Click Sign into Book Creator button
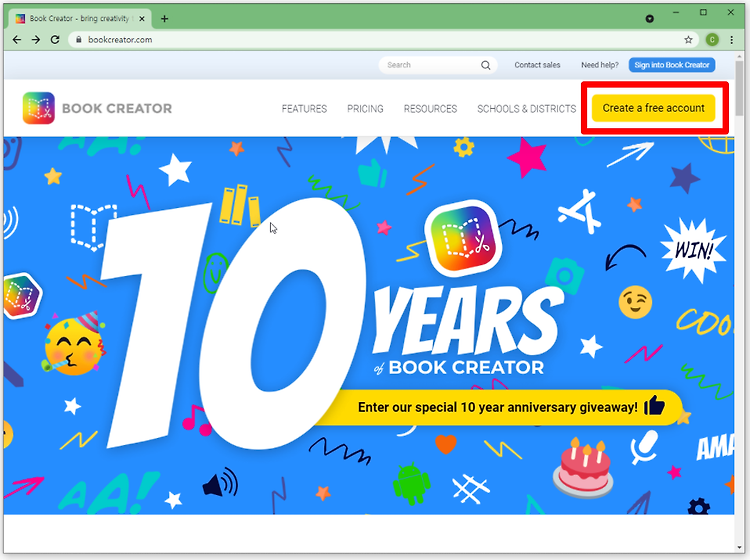Viewport: 750px width, 560px height. [x=672, y=65]
